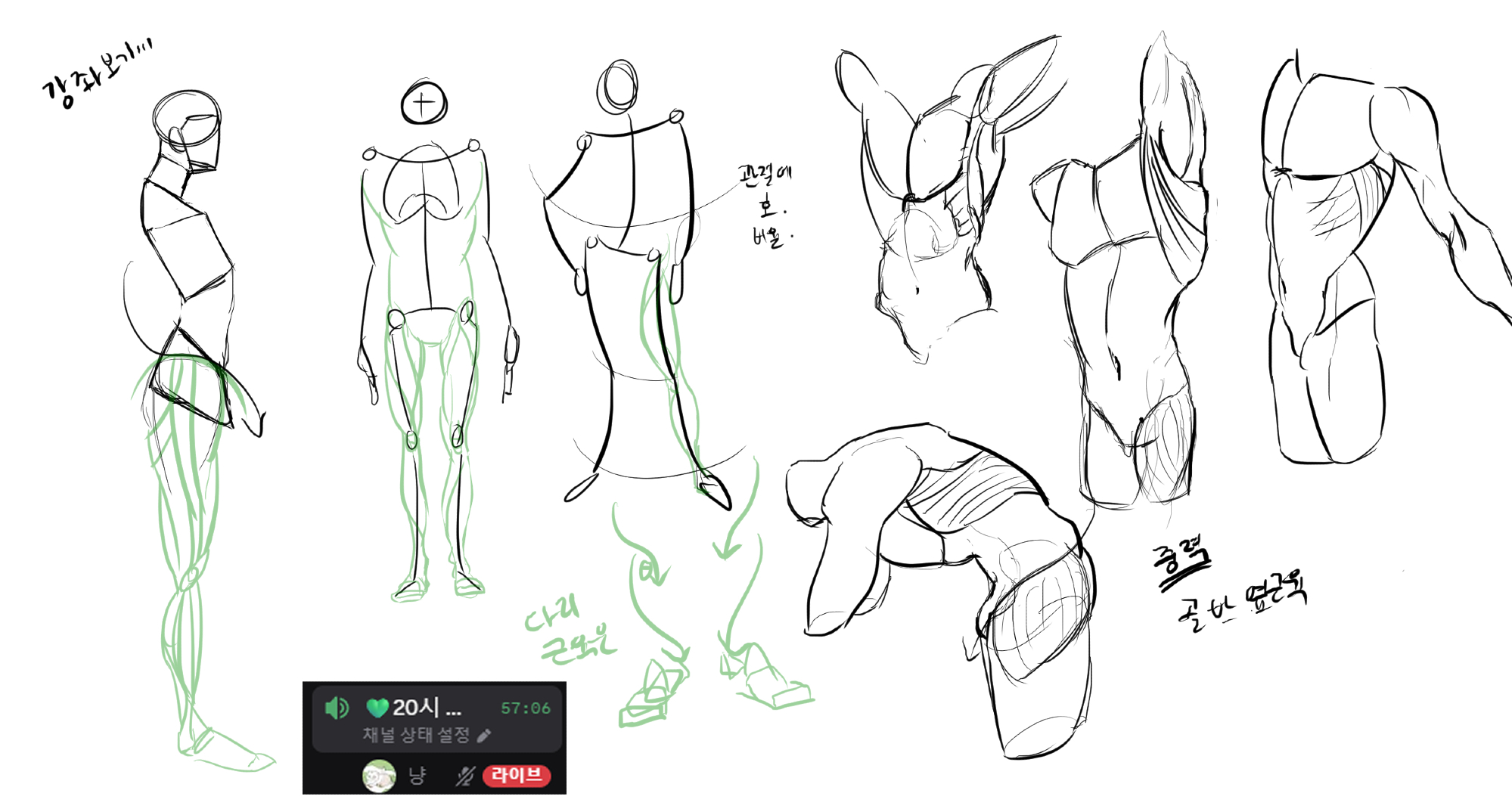Screen dimensions: 1512x812
Task: Click the muted microphone icon next to 냥
Action: [x=464, y=776]
